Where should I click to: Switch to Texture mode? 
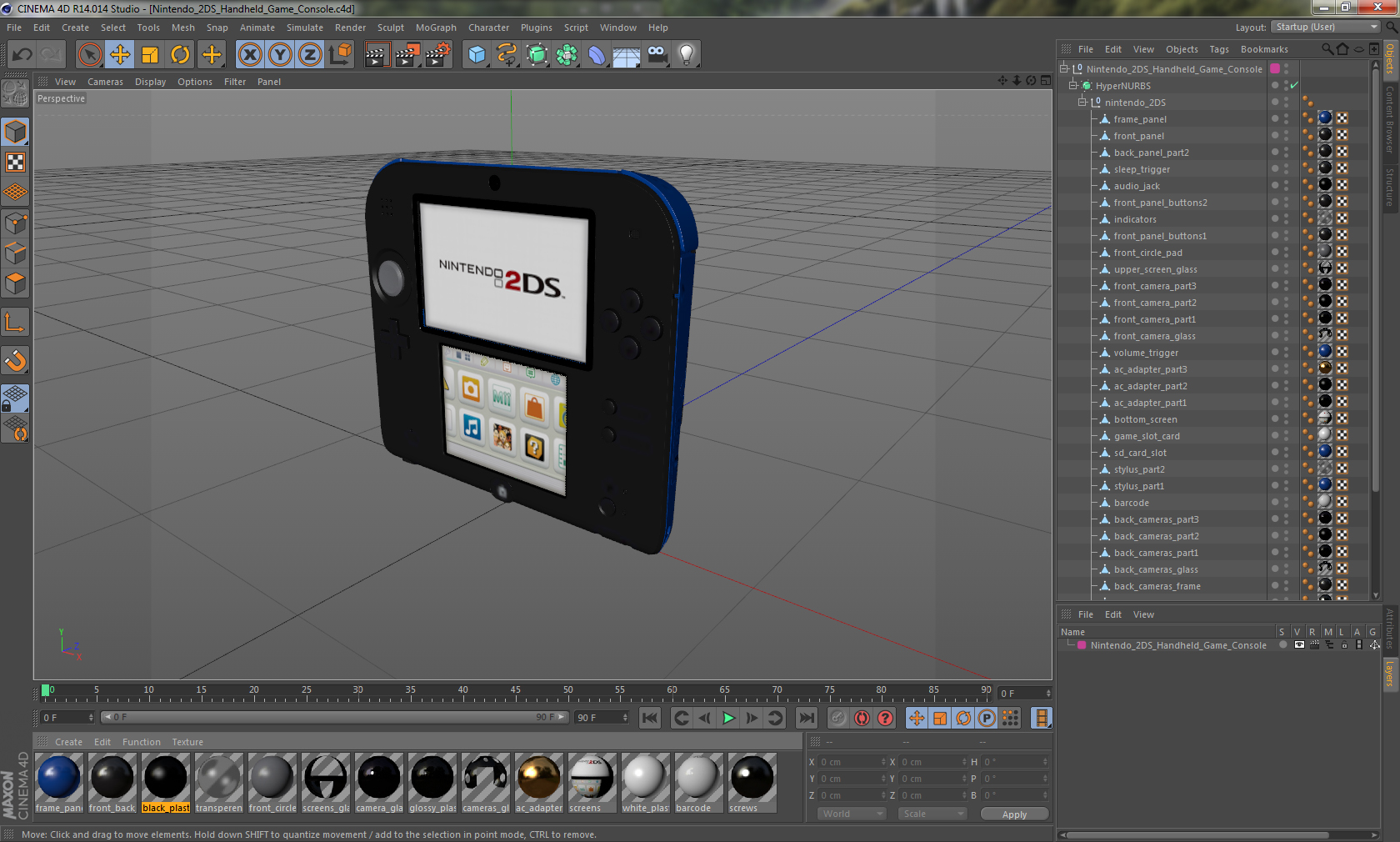click(15, 162)
